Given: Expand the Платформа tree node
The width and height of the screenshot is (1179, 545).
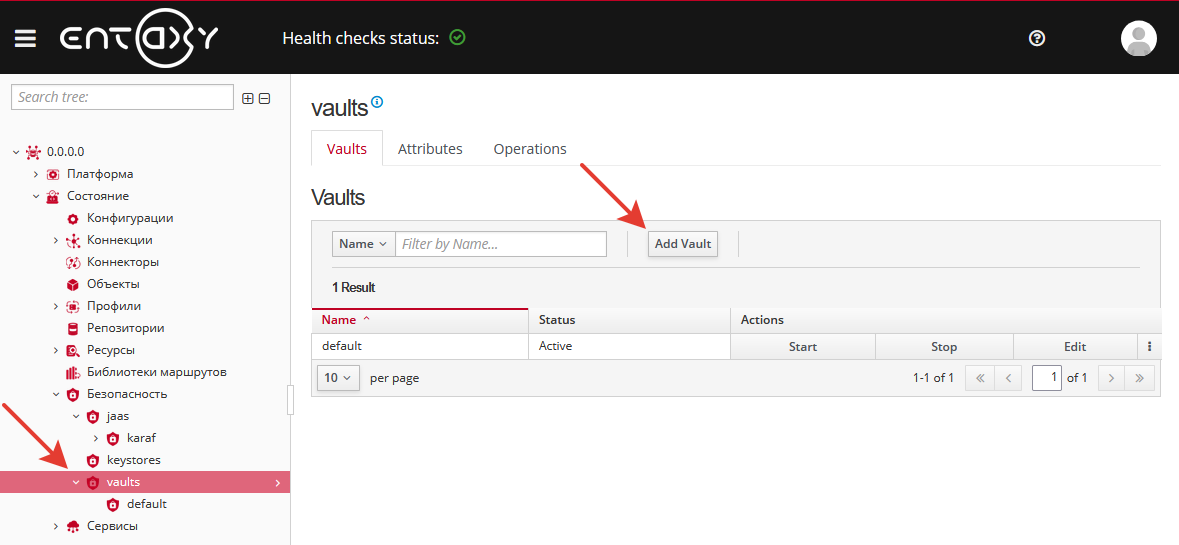Looking at the screenshot, I should 36,174.
